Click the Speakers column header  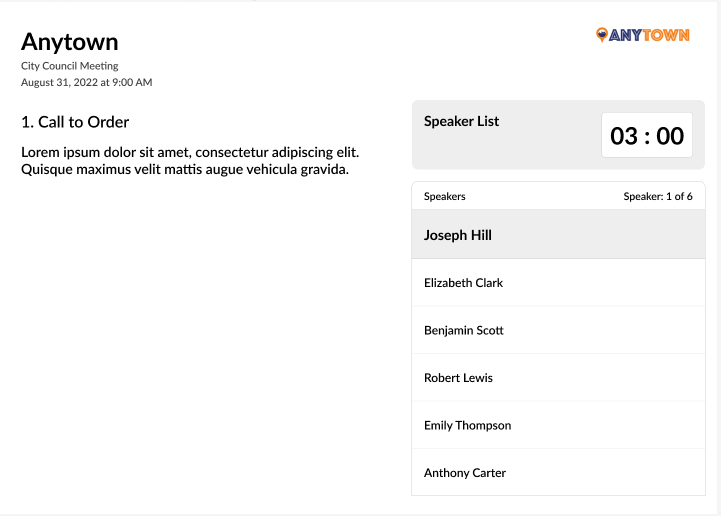[444, 196]
